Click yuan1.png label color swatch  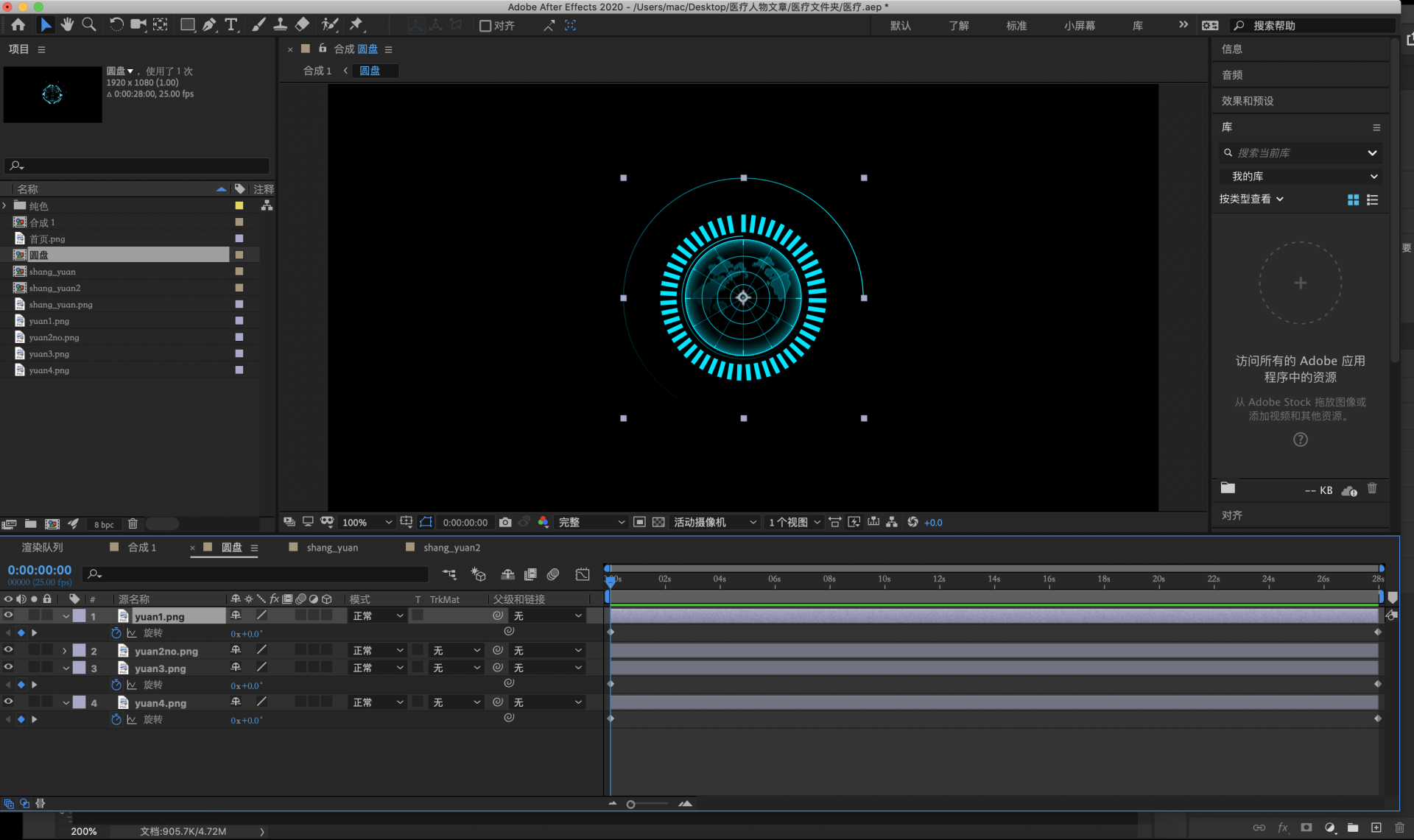(x=80, y=616)
